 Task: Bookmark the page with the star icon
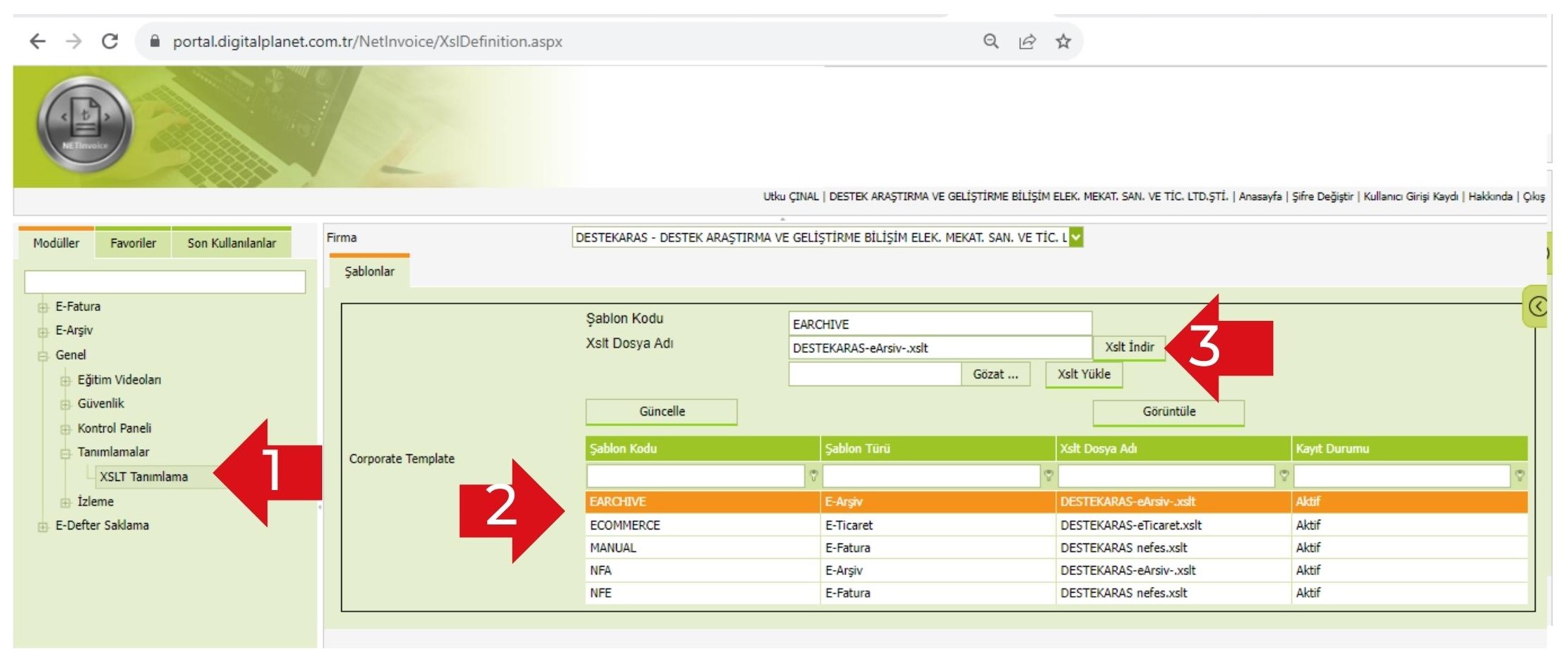click(x=1063, y=41)
